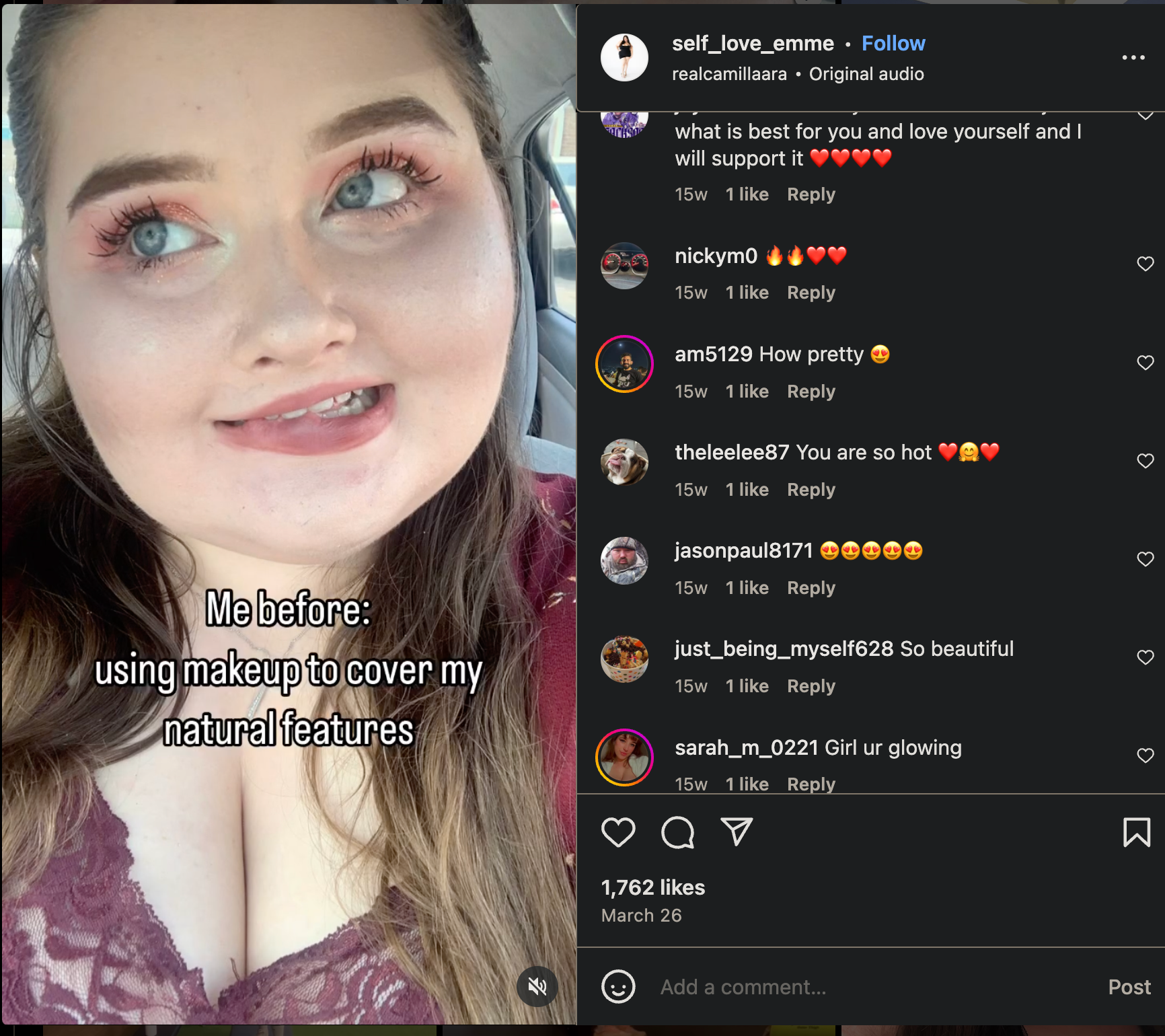Toggle video sound with muted speaker button
Viewport: 1165px width, 1036px height.
point(537,987)
